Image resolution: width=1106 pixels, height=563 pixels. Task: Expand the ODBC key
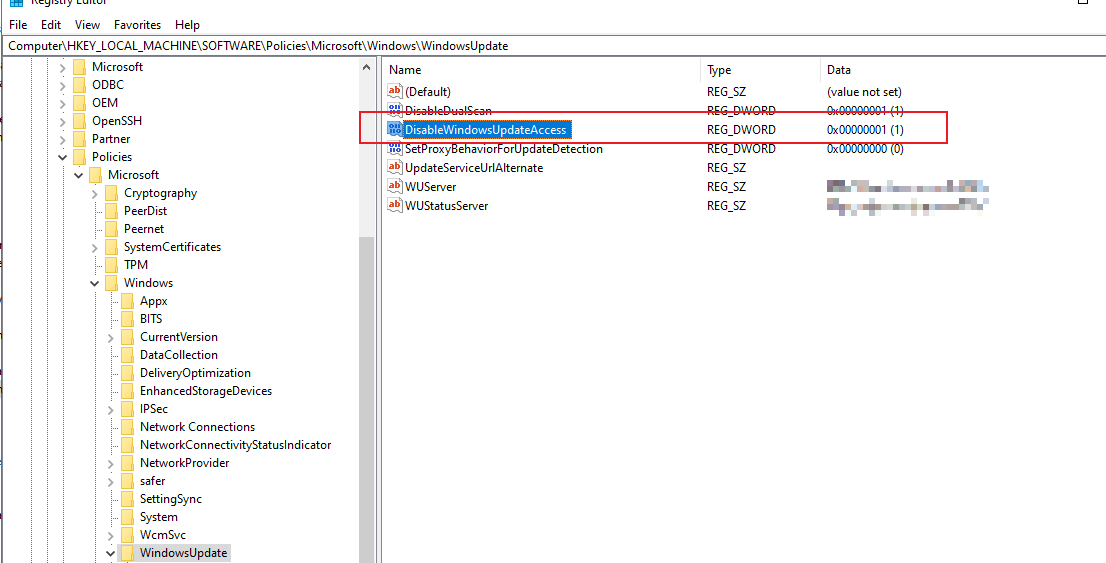click(62, 85)
